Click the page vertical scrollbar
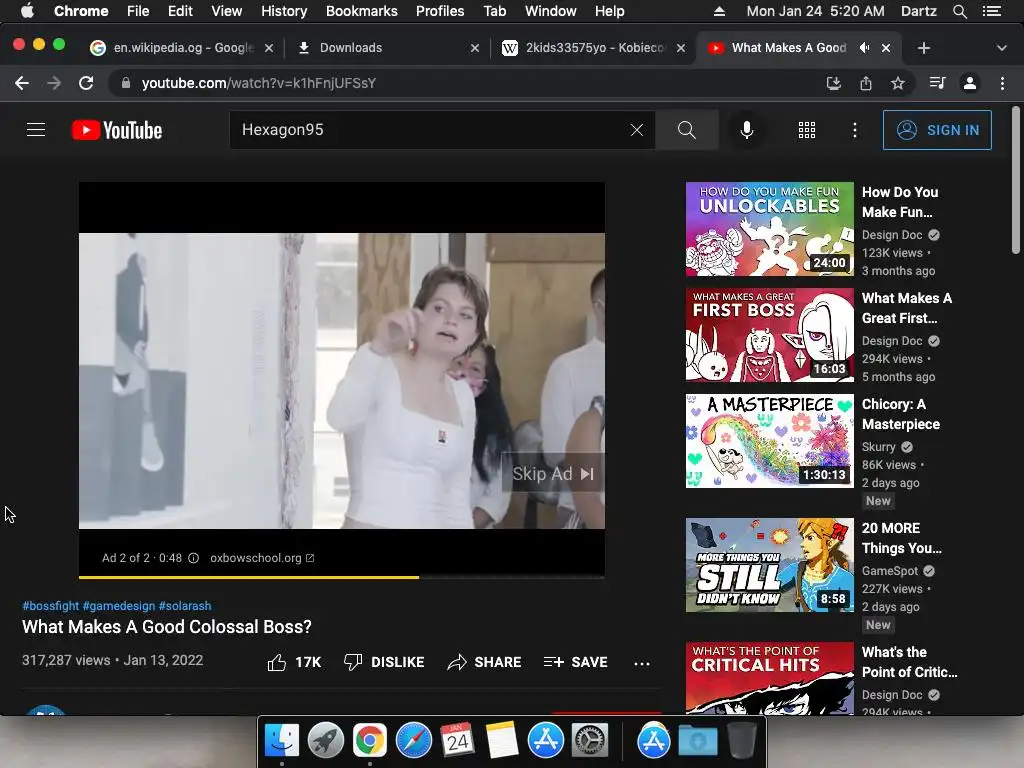Viewport: 1024px width, 768px height. [1016, 180]
